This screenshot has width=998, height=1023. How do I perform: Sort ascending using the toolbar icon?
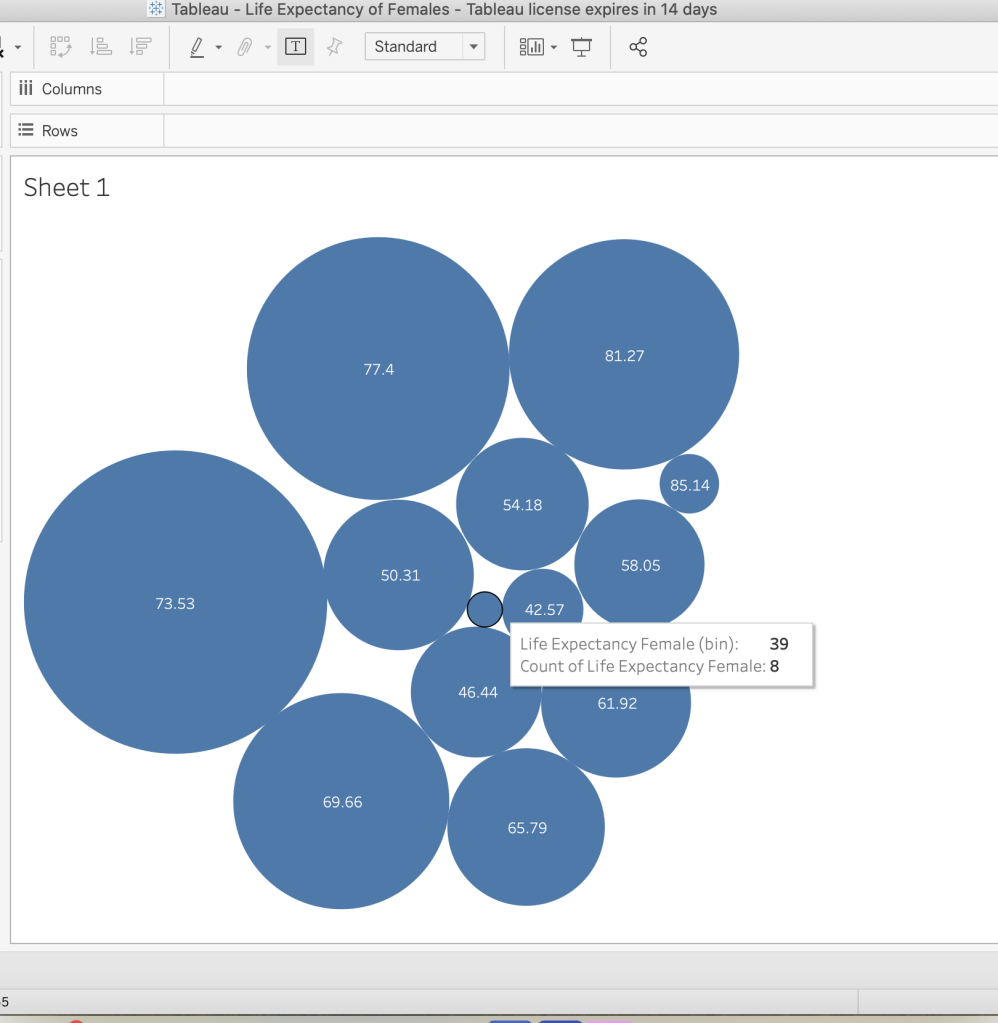tap(101, 47)
